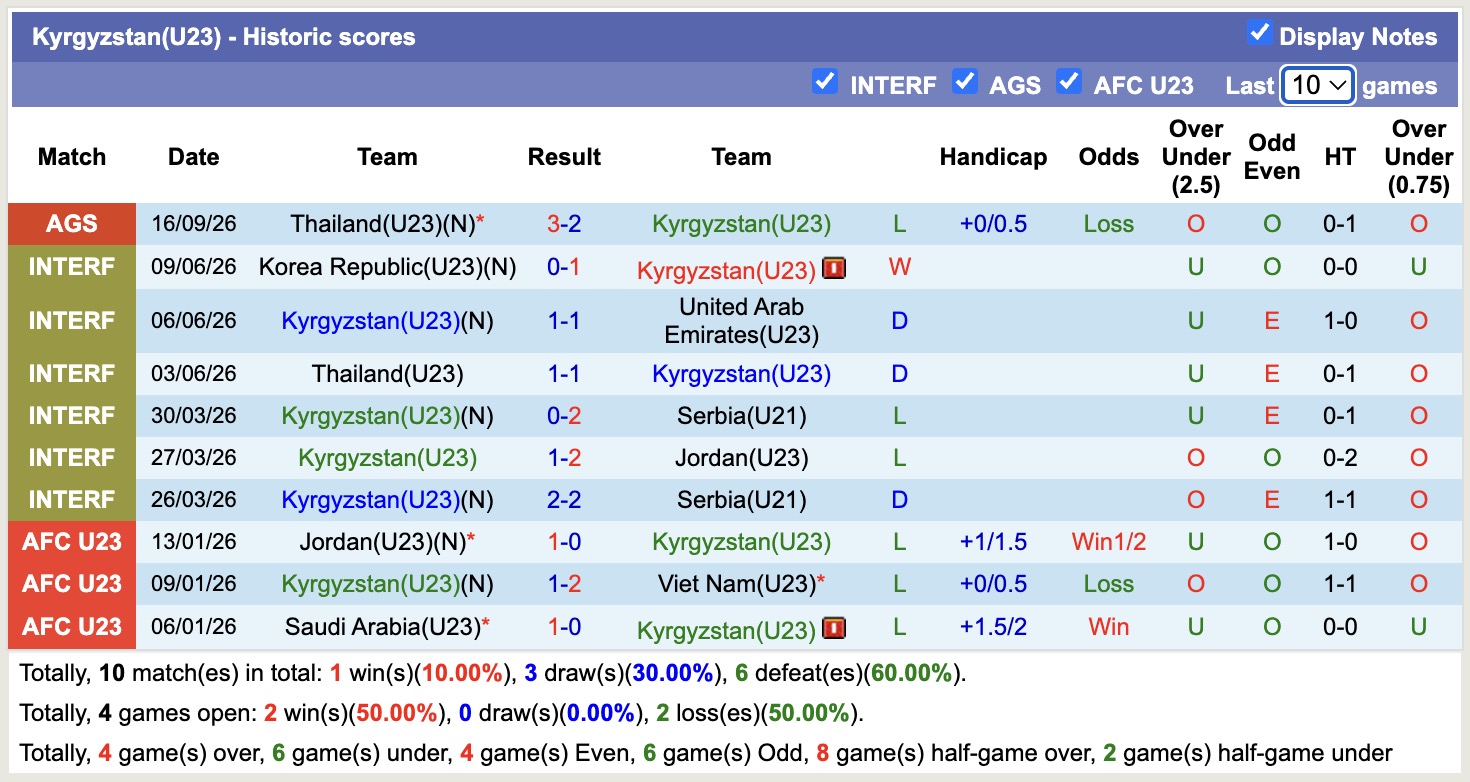Viewport: 1470px width, 782px height.
Task: Open Saudi Arabia(U23) team link
Action: pyautogui.click(x=382, y=627)
